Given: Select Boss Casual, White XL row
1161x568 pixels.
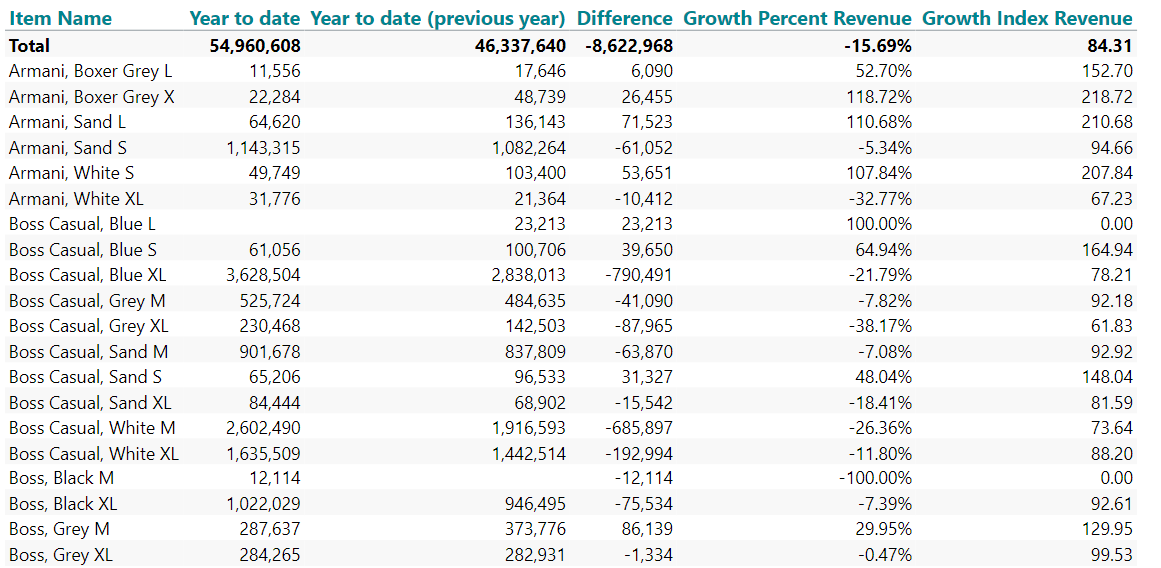Looking at the screenshot, I should pyautogui.click(x=93, y=453).
